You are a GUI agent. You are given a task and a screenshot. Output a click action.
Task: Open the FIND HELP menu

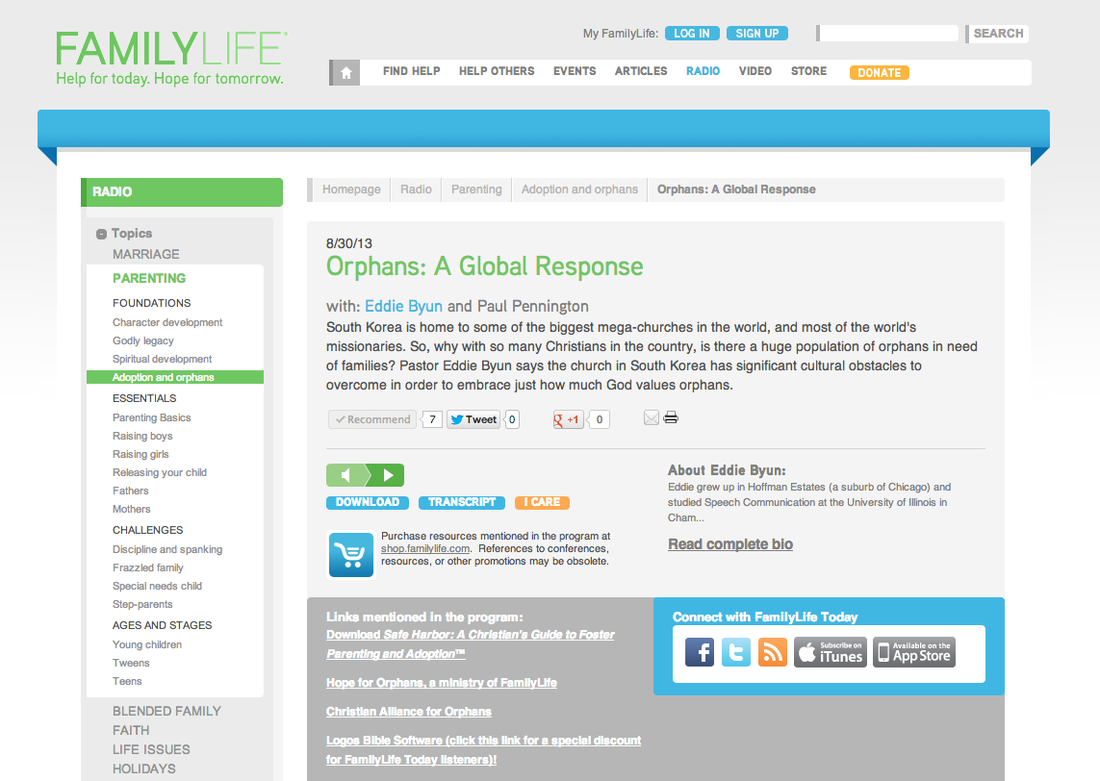pos(412,71)
